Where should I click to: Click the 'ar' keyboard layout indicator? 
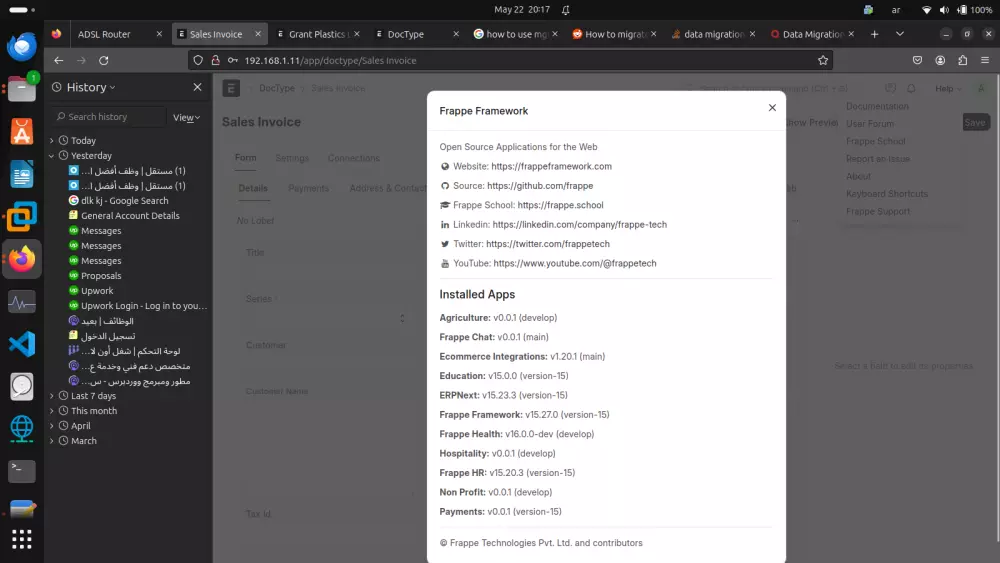tap(896, 10)
